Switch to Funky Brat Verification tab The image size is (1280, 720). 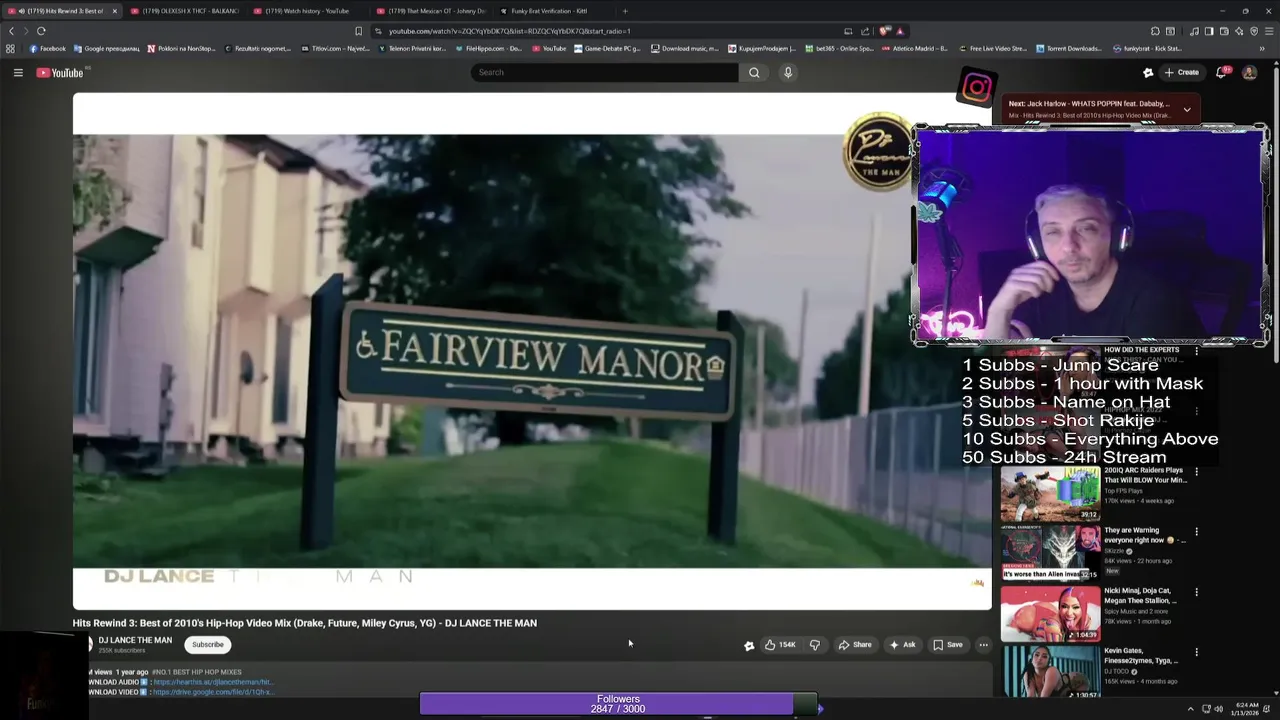549,11
